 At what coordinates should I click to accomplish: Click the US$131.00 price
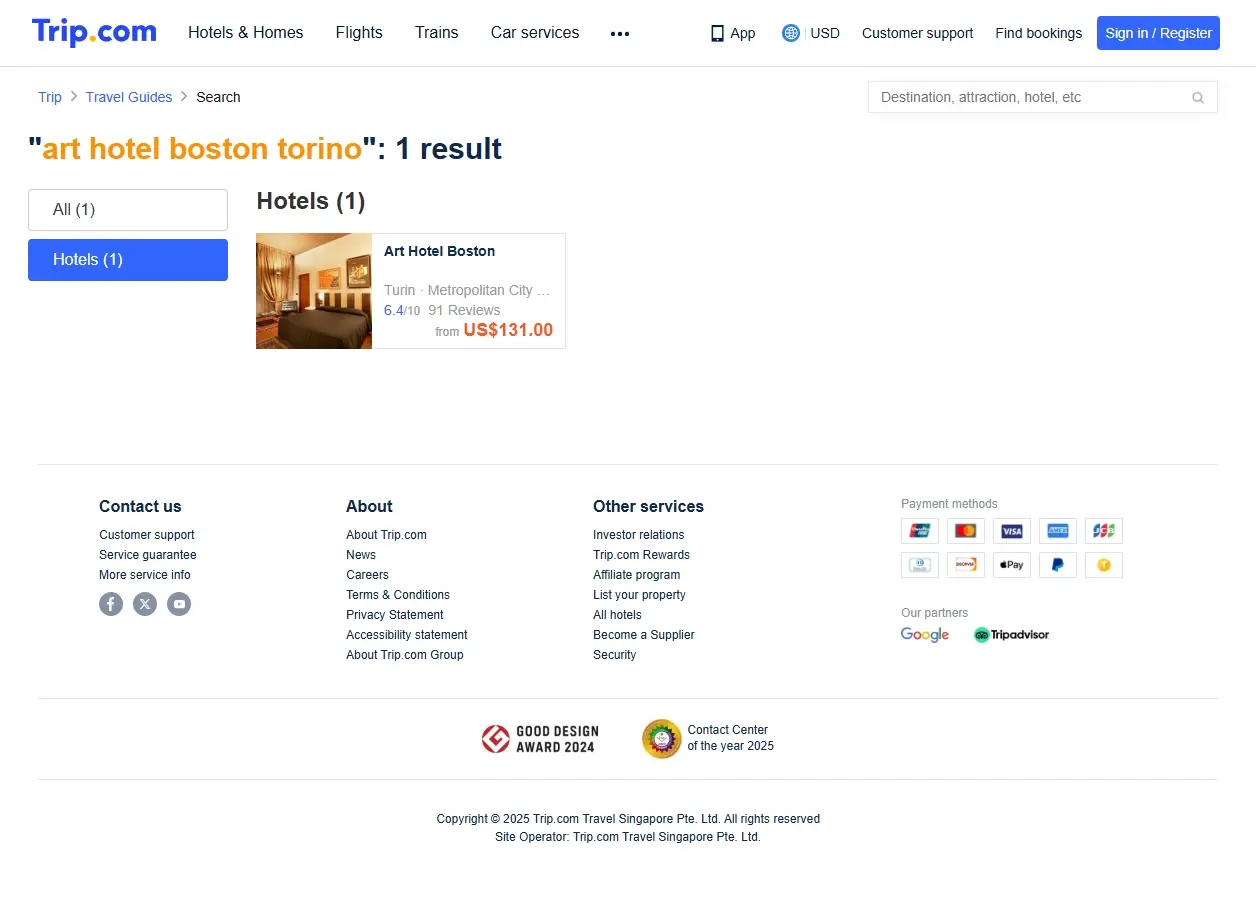[508, 330]
